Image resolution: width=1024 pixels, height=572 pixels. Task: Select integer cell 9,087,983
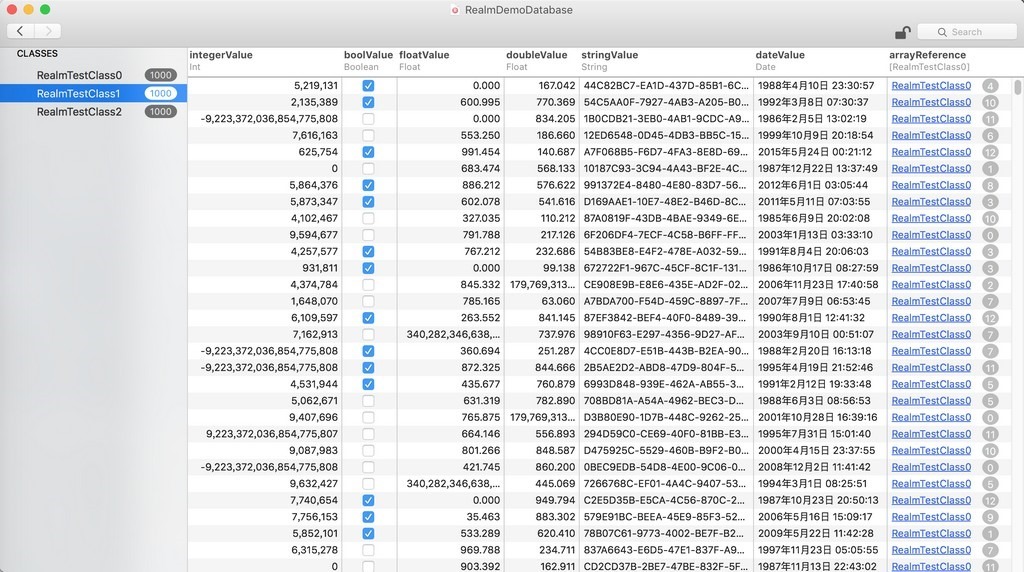264,451
